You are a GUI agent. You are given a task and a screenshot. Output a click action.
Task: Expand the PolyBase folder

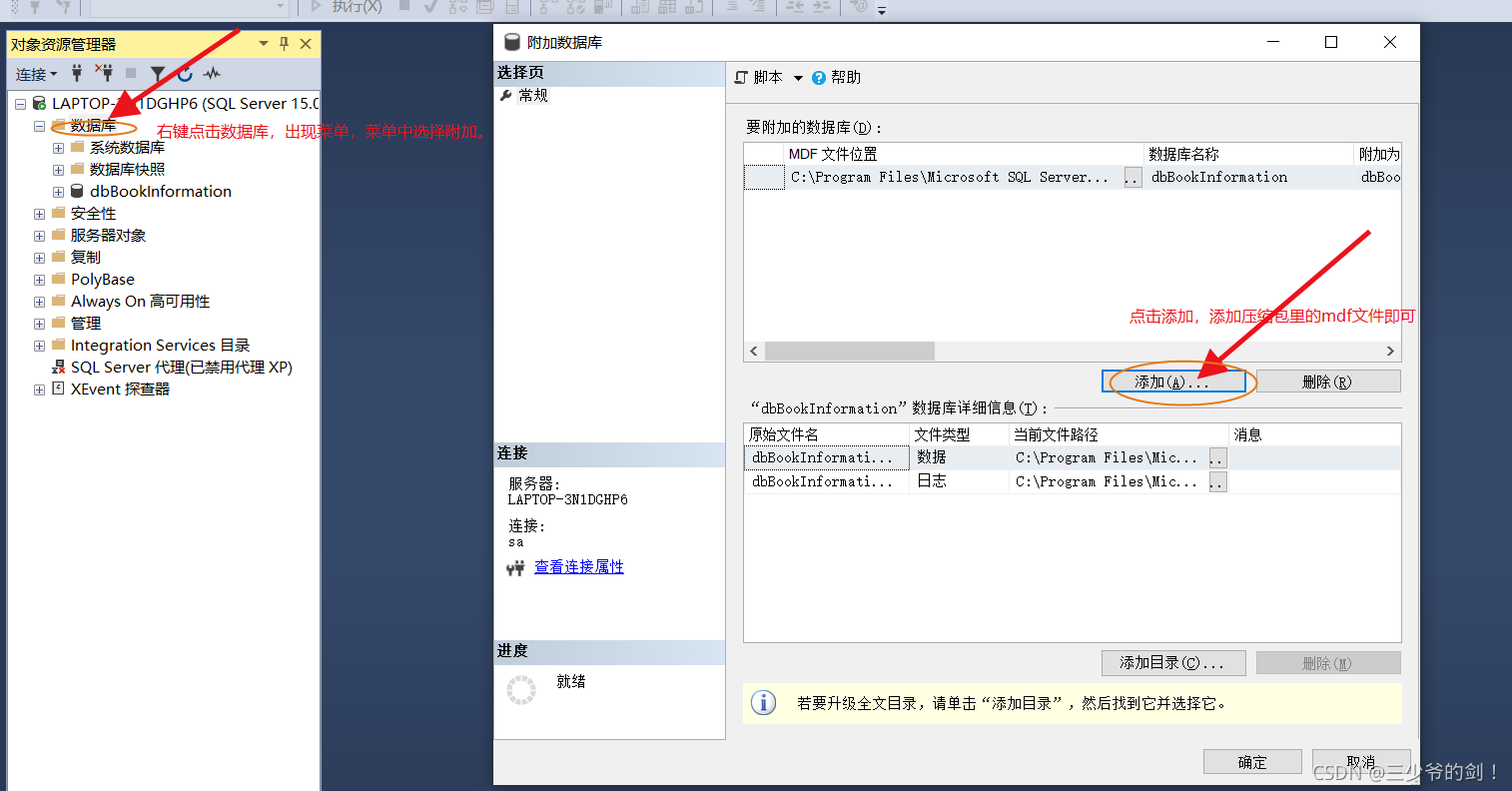(39, 280)
